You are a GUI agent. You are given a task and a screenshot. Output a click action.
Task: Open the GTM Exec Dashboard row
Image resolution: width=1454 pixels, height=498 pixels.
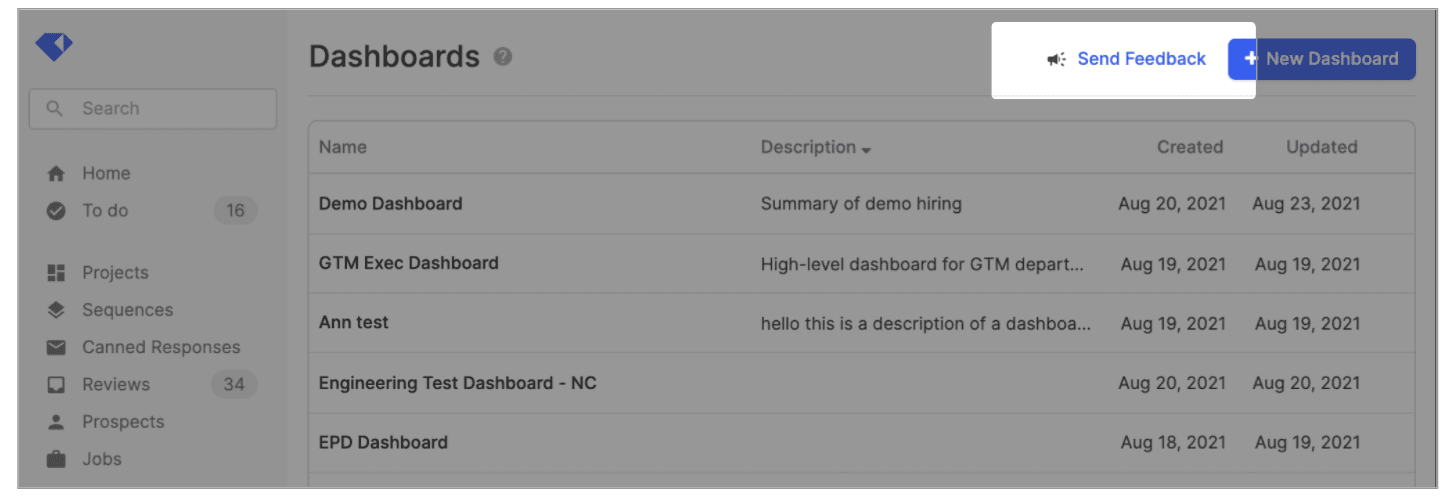click(x=408, y=263)
